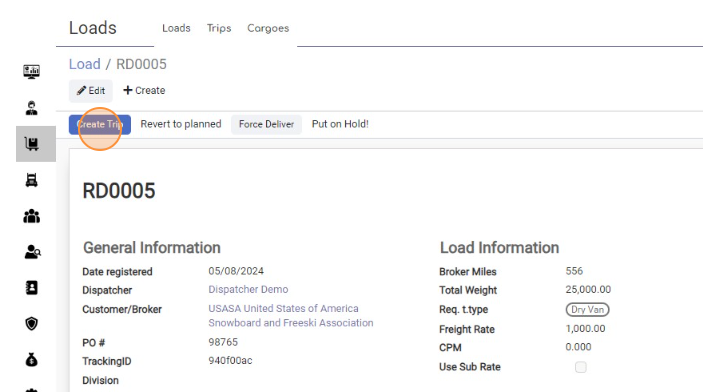Click Revert to planned button
This screenshot has width=716, height=392.
click(181, 124)
